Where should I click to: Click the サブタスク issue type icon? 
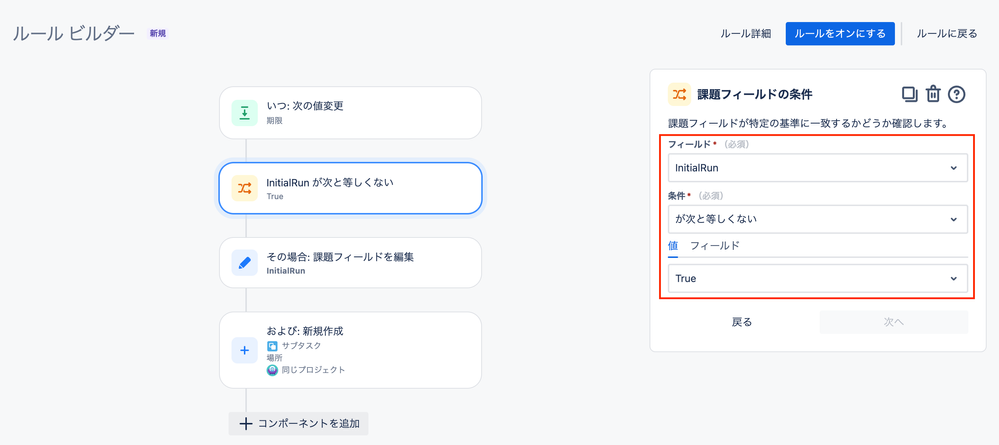coord(272,346)
